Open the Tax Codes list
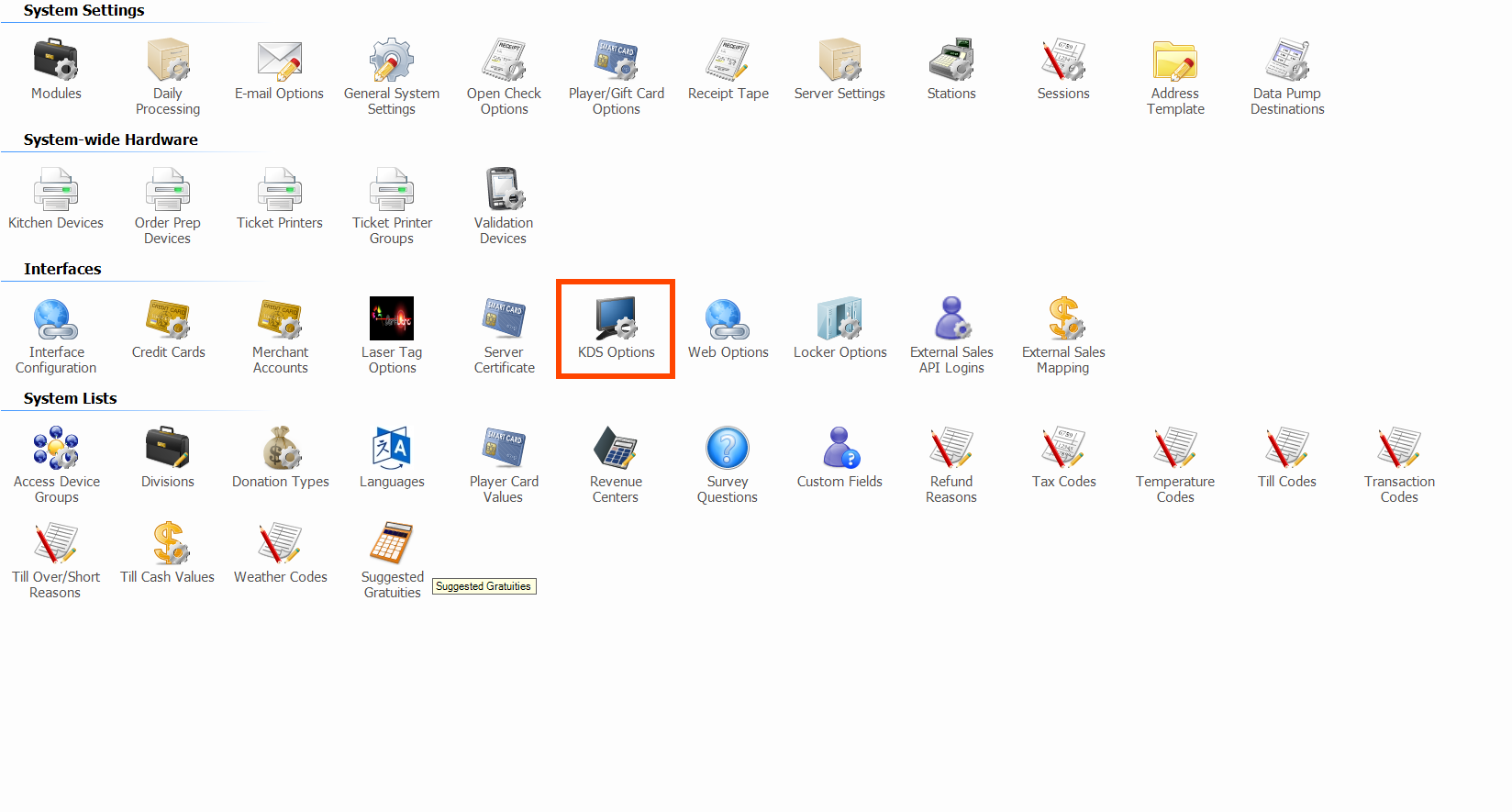The image size is (1512, 812). click(1063, 449)
